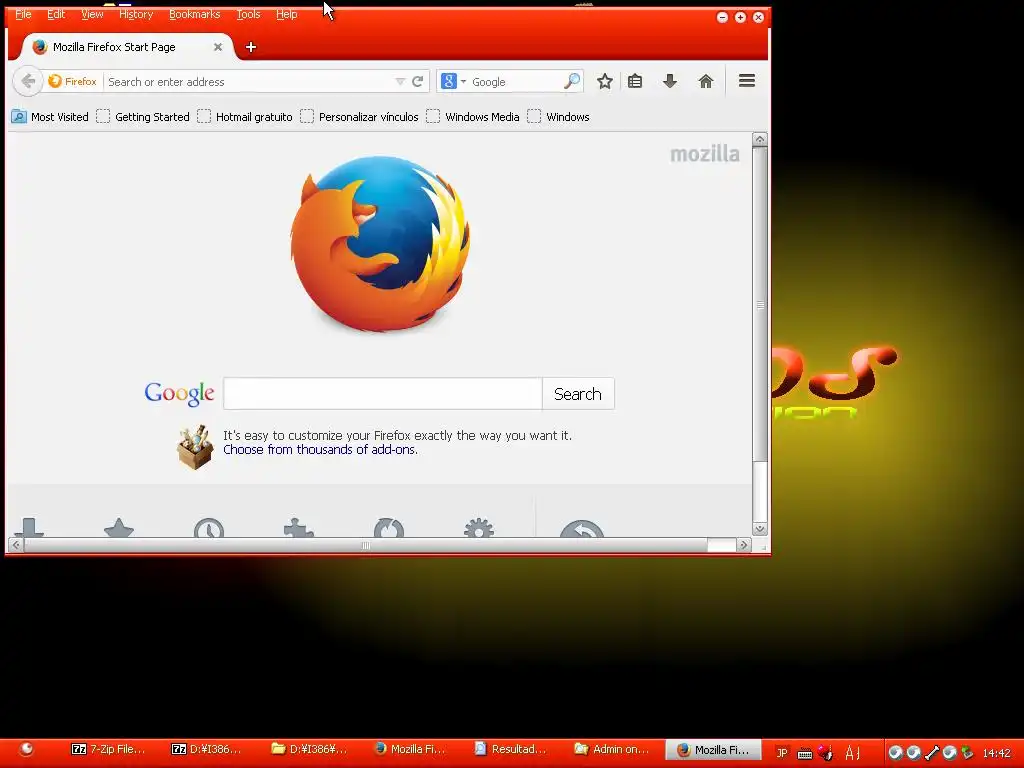Switch to Admin on... taskbar window
The height and width of the screenshot is (768, 1024).
[x=611, y=749]
